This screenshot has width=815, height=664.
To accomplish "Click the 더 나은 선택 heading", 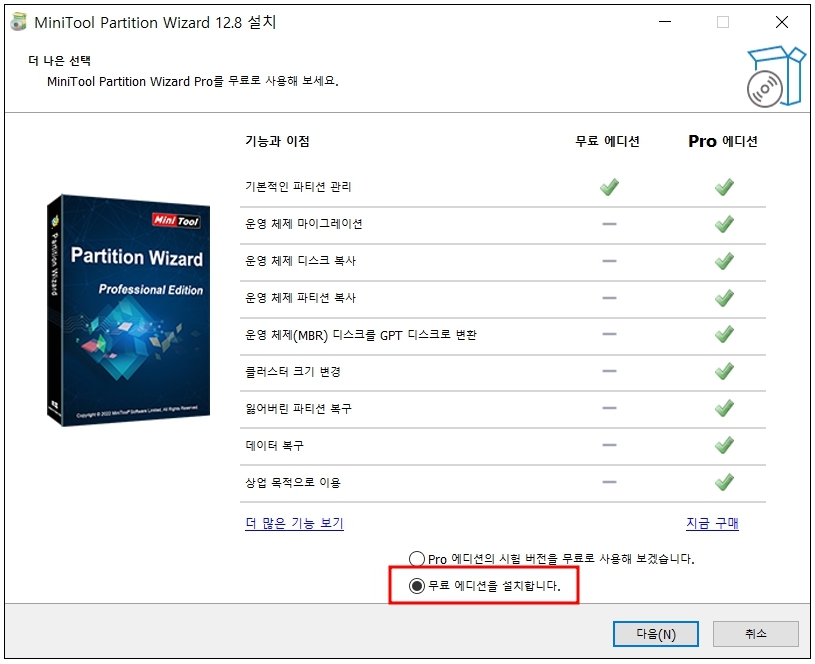I will point(59,61).
